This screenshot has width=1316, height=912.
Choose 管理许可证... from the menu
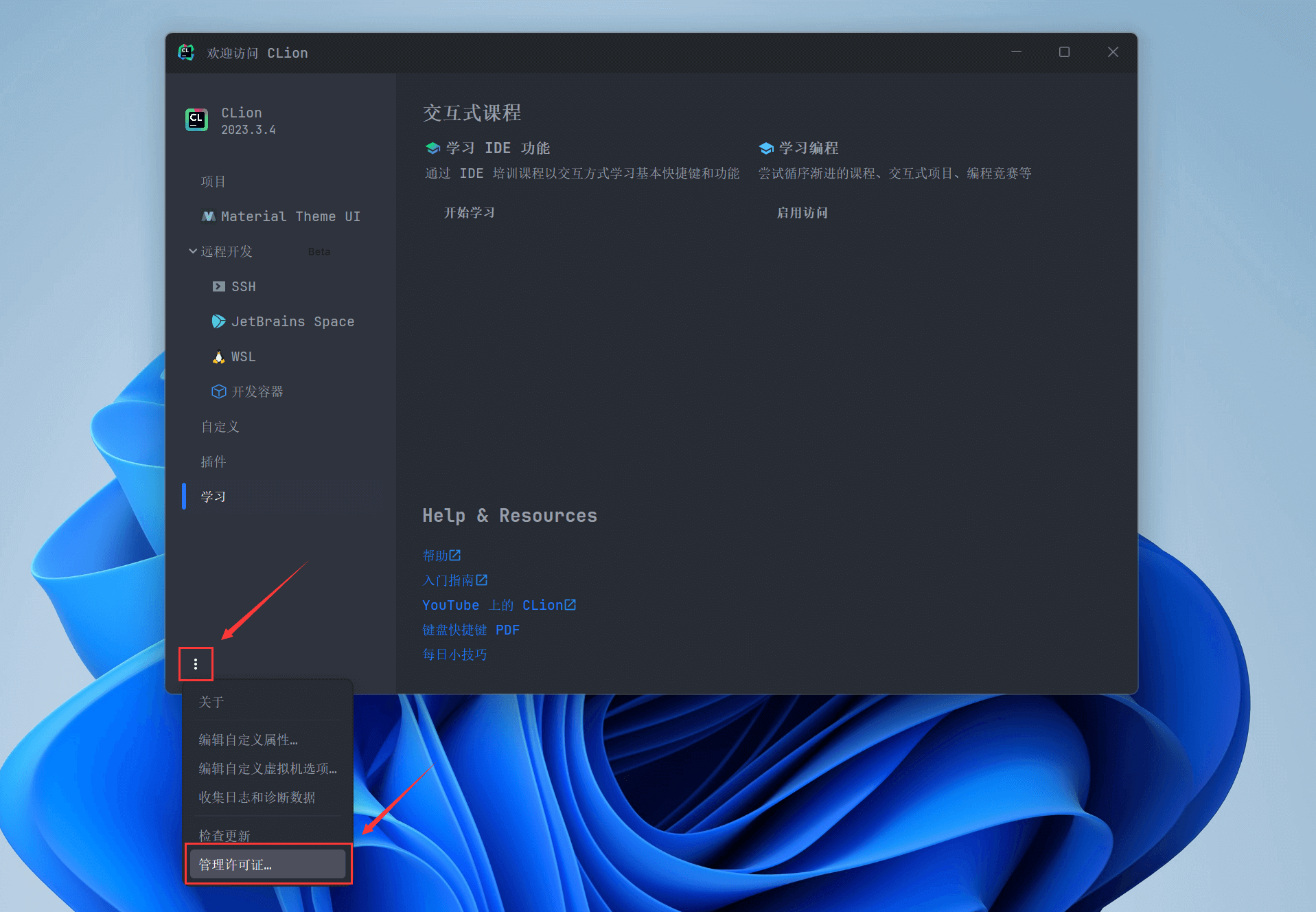(x=268, y=865)
